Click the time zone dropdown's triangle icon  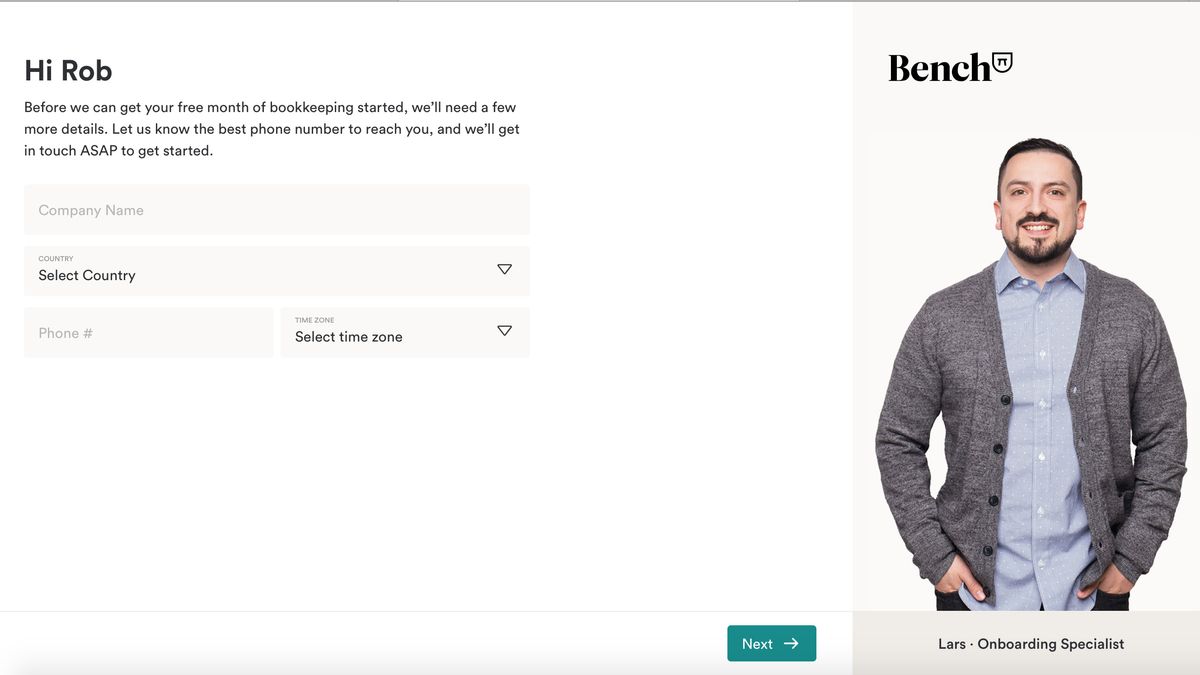click(x=504, y=331)
